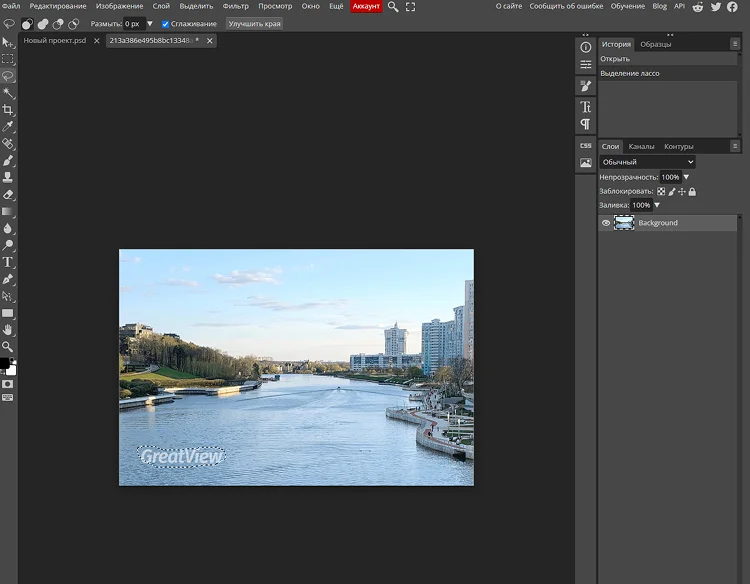Click the search magnifier in menu bar
Image resolution: width=750 pixels, height=584 pixels.
[x=393, y=7]
